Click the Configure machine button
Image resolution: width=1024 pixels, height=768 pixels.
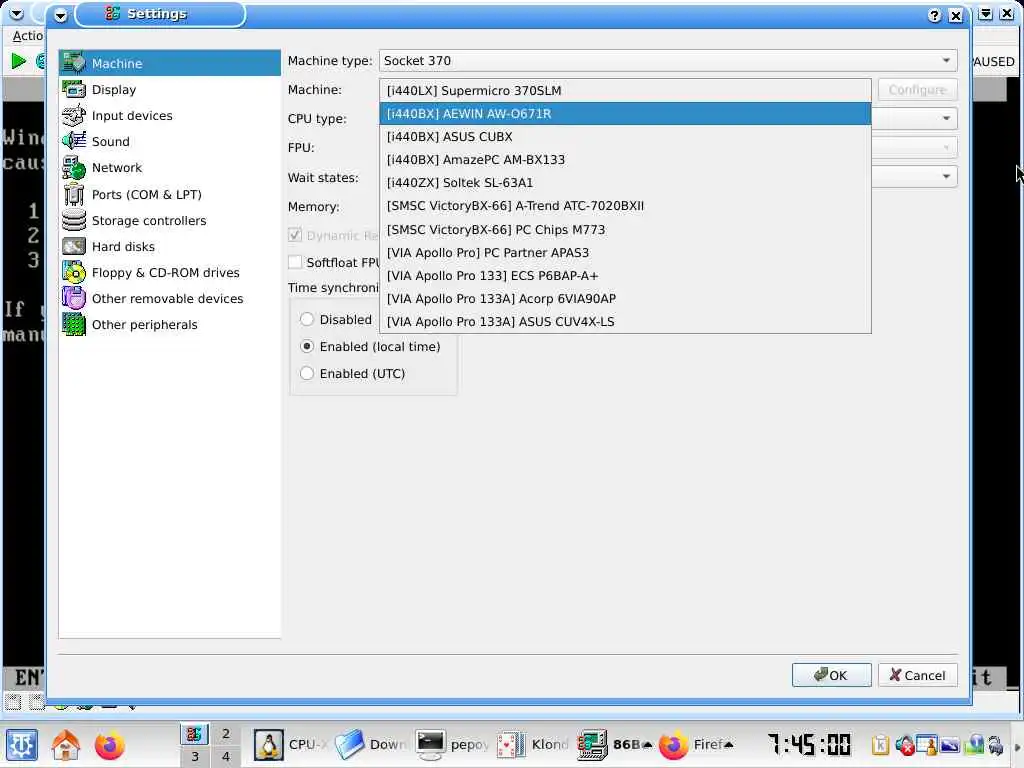(x=918, y=89)
